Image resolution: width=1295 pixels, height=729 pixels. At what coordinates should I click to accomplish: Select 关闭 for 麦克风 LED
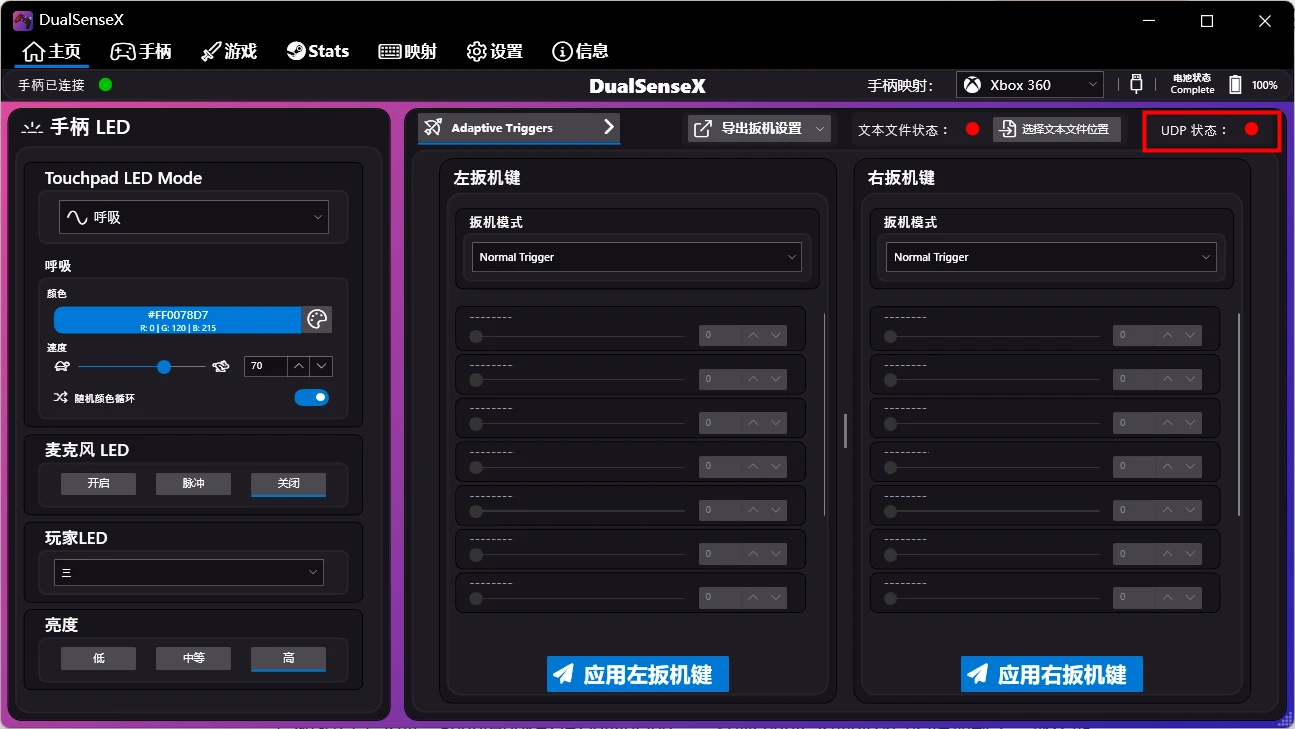click(288, 483)
